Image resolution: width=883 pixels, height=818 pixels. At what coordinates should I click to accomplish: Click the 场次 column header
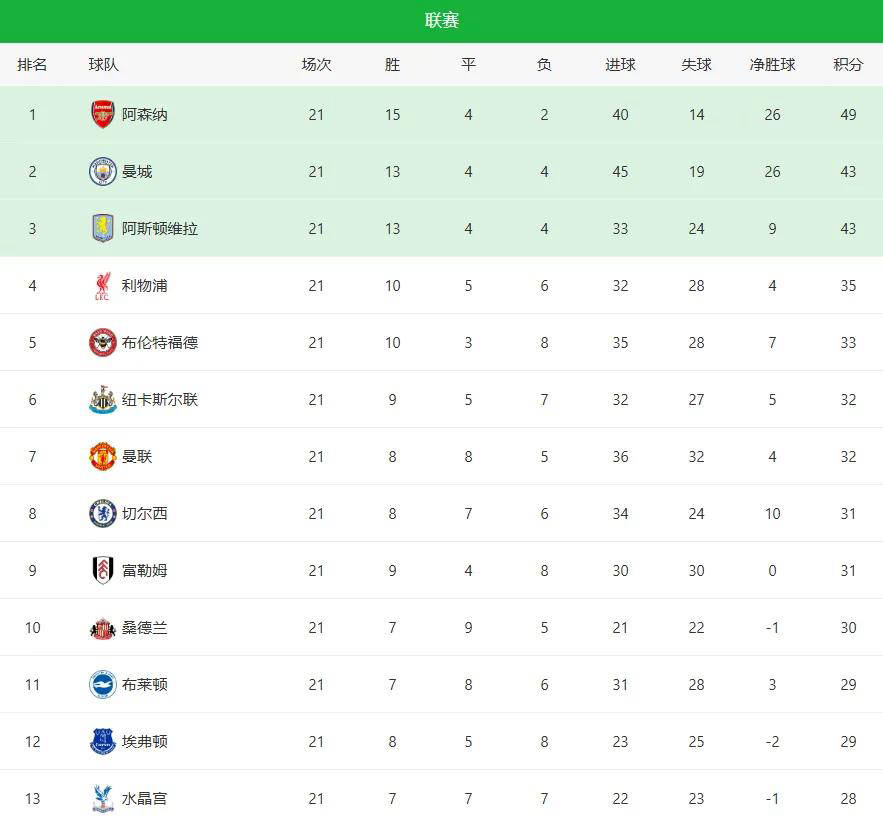click(316, 65)
